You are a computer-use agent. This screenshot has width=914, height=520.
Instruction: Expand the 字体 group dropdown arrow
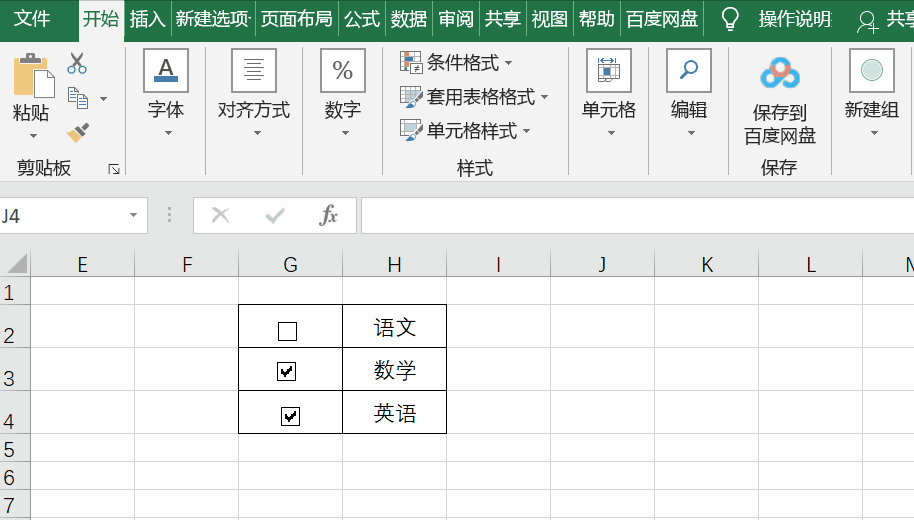pos(168,133)
